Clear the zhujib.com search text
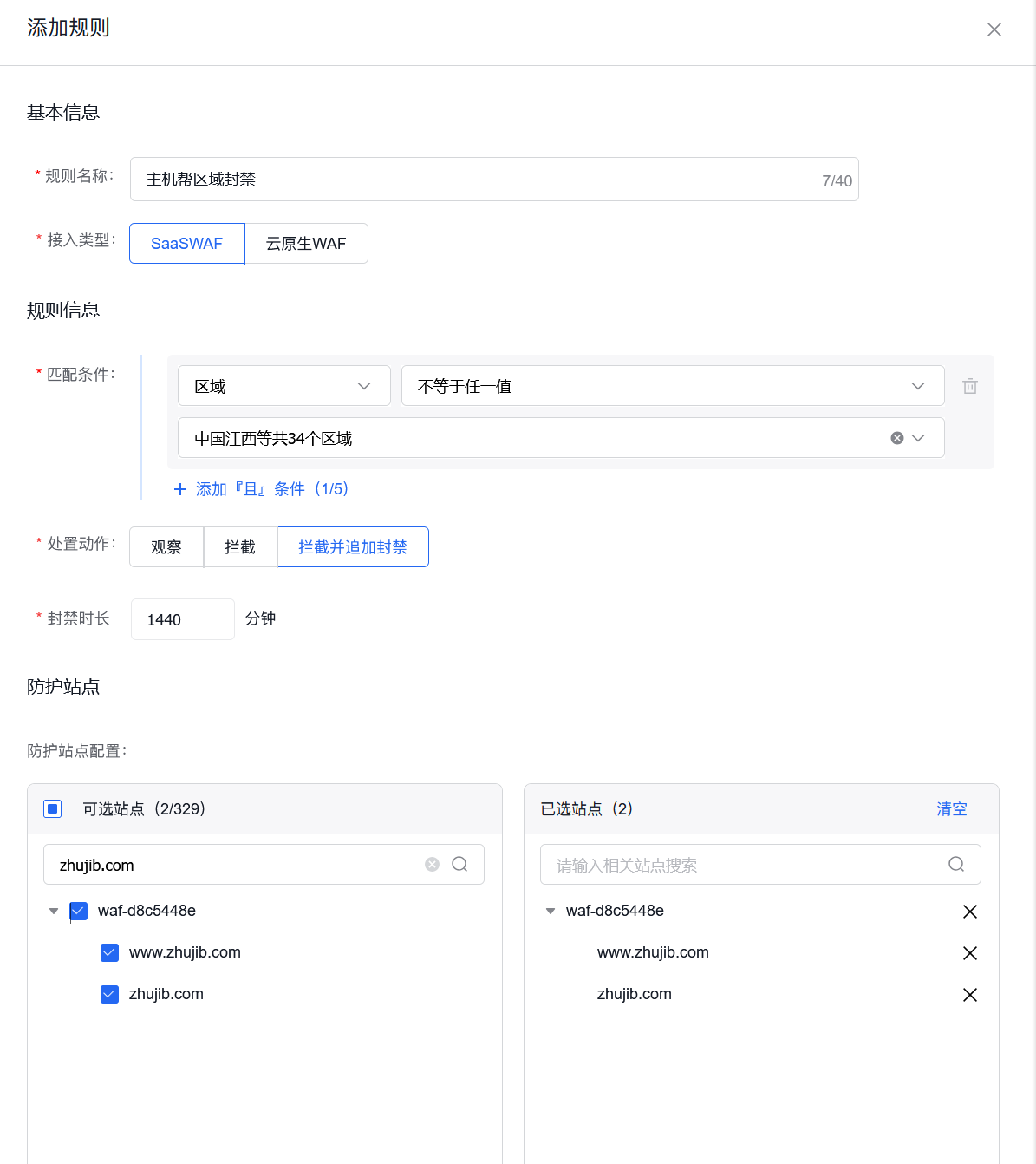The width and height of the screenshot is (1036, 1164). (432, 865)
